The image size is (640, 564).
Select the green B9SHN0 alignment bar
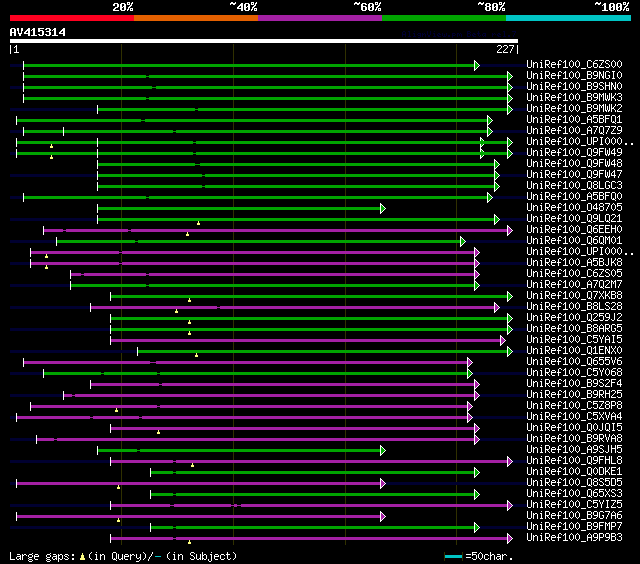click(x=267, y=87)
